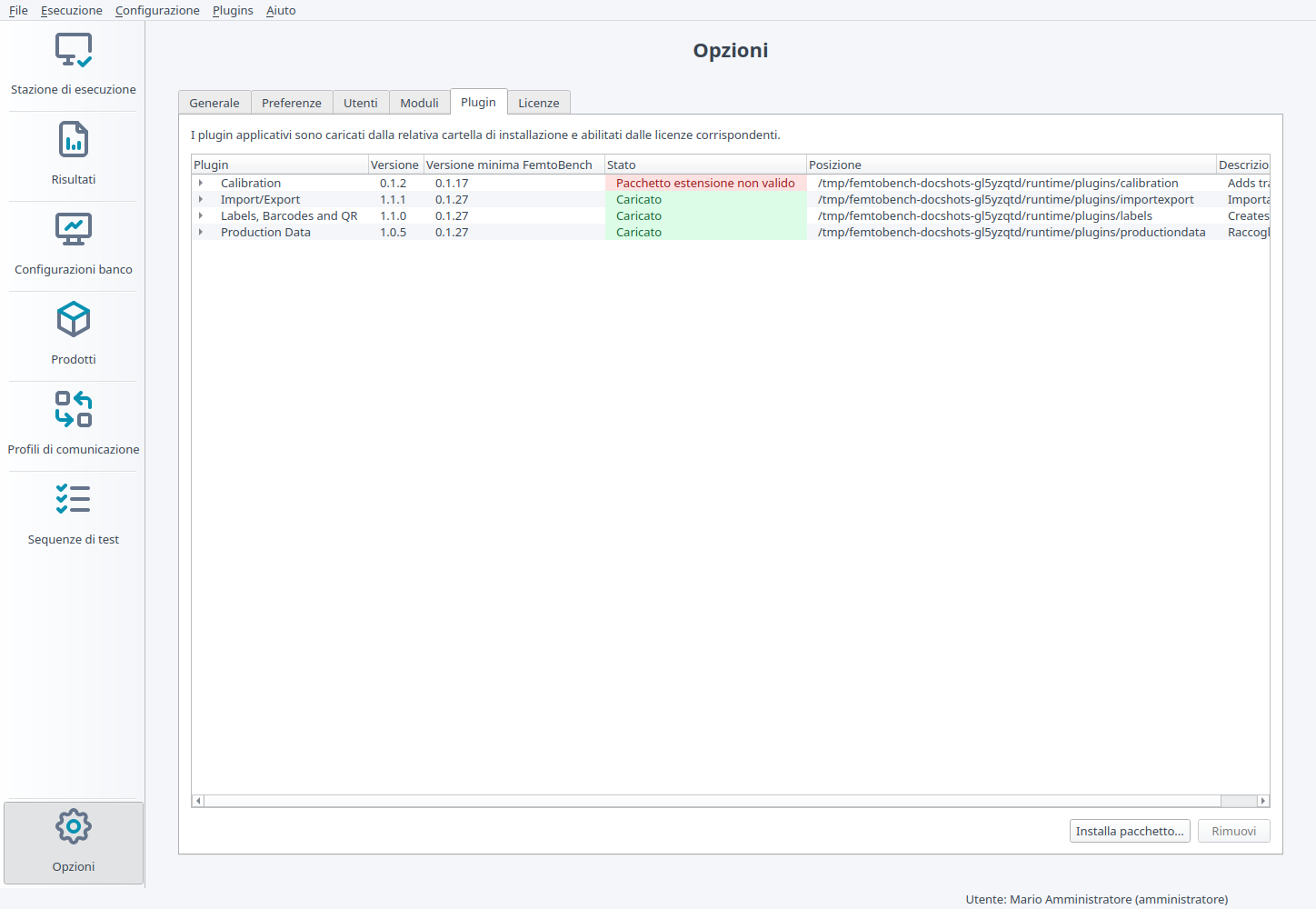Click the Caricato status of Import/Export
This screenshot has height=909, width=1316.
click(x=705, y=199)
